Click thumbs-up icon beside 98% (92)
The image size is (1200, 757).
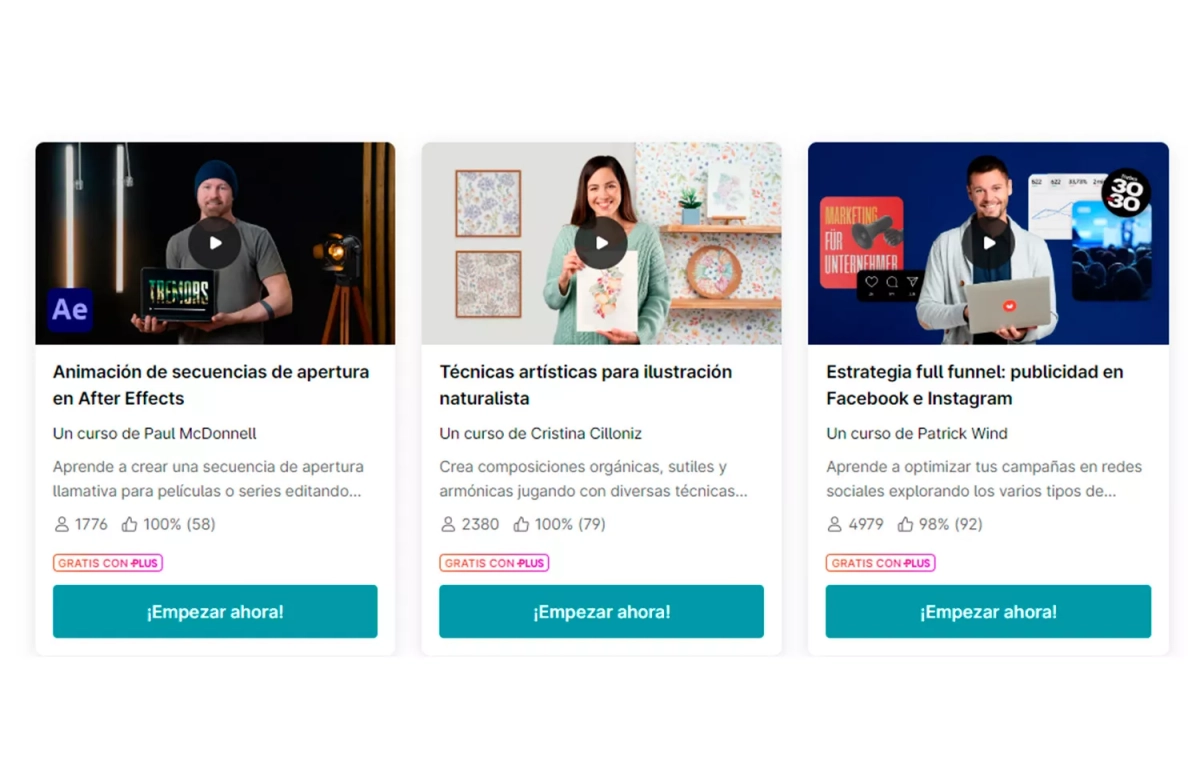pos(905,524)
